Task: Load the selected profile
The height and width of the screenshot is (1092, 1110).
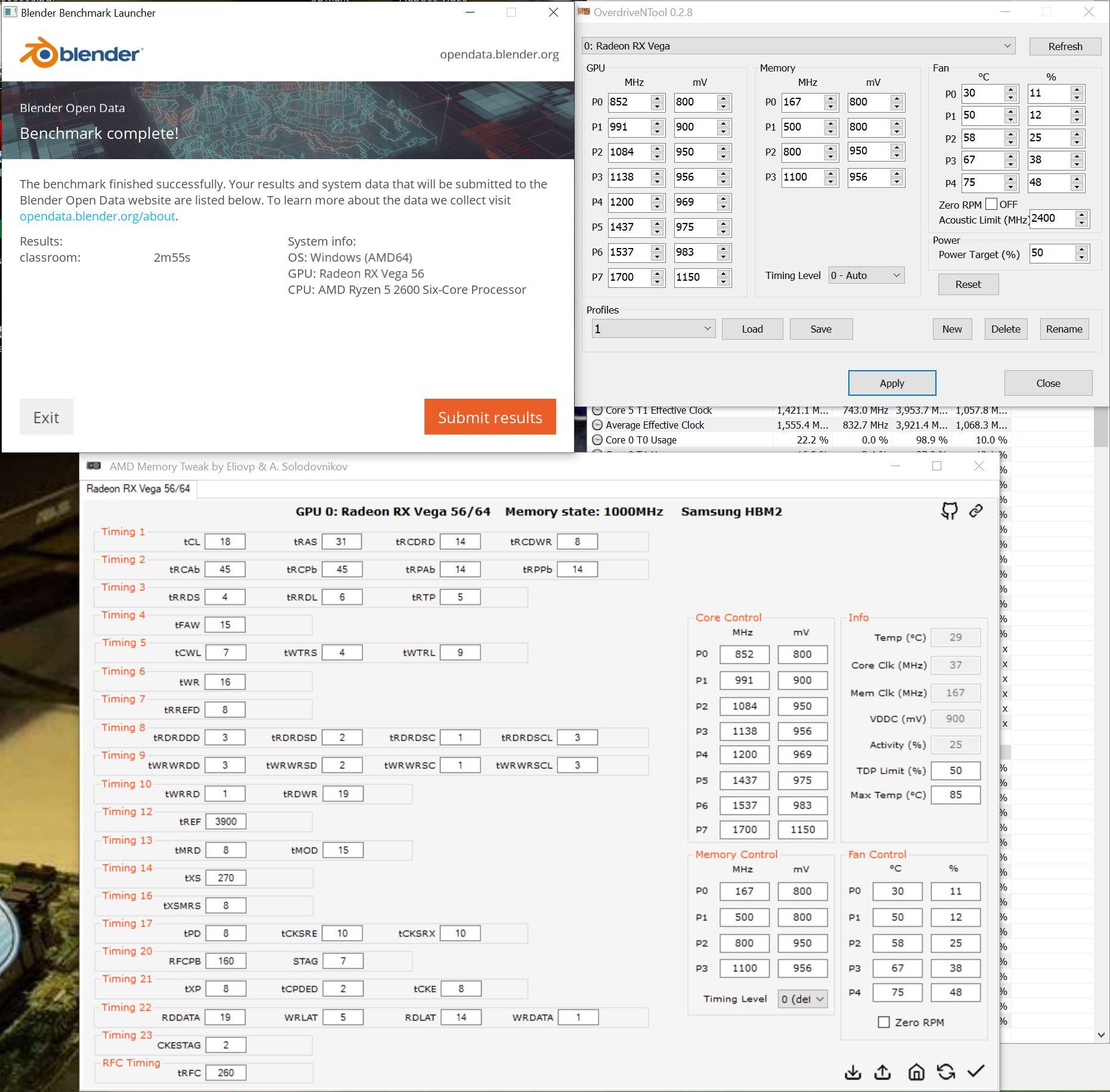Action: pos(752,329)
